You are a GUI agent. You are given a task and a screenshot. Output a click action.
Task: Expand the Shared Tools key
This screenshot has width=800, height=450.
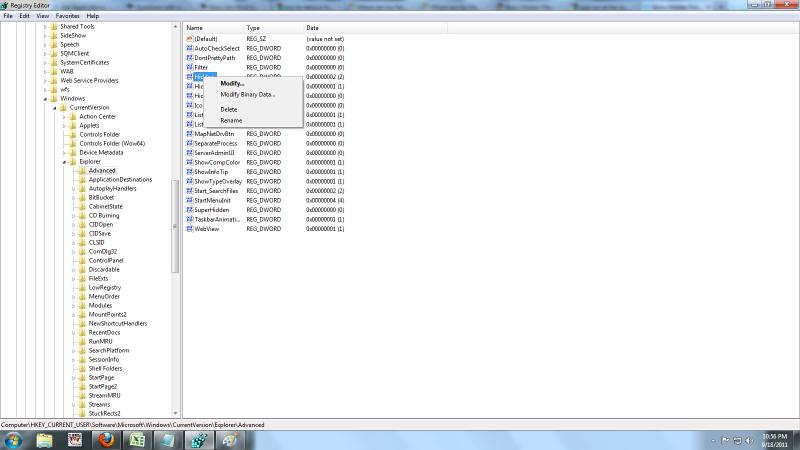pos(45,27)
